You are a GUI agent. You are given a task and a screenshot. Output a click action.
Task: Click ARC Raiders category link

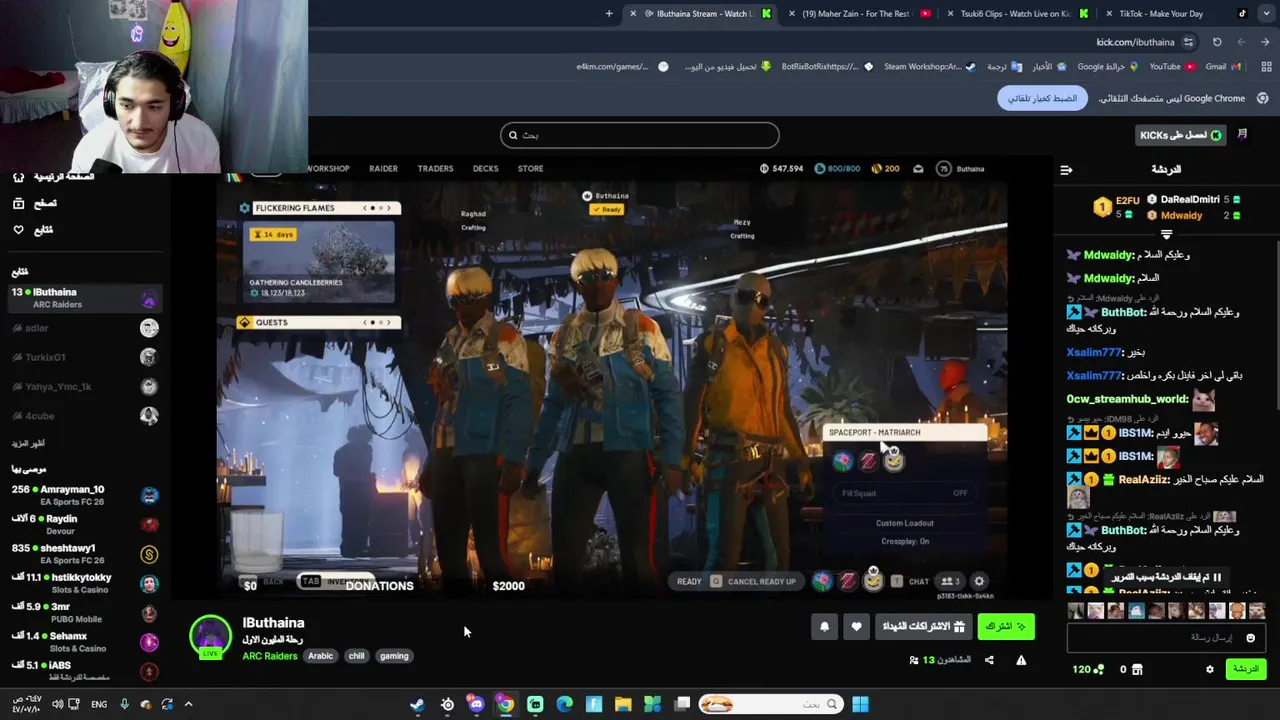point(270,656)
